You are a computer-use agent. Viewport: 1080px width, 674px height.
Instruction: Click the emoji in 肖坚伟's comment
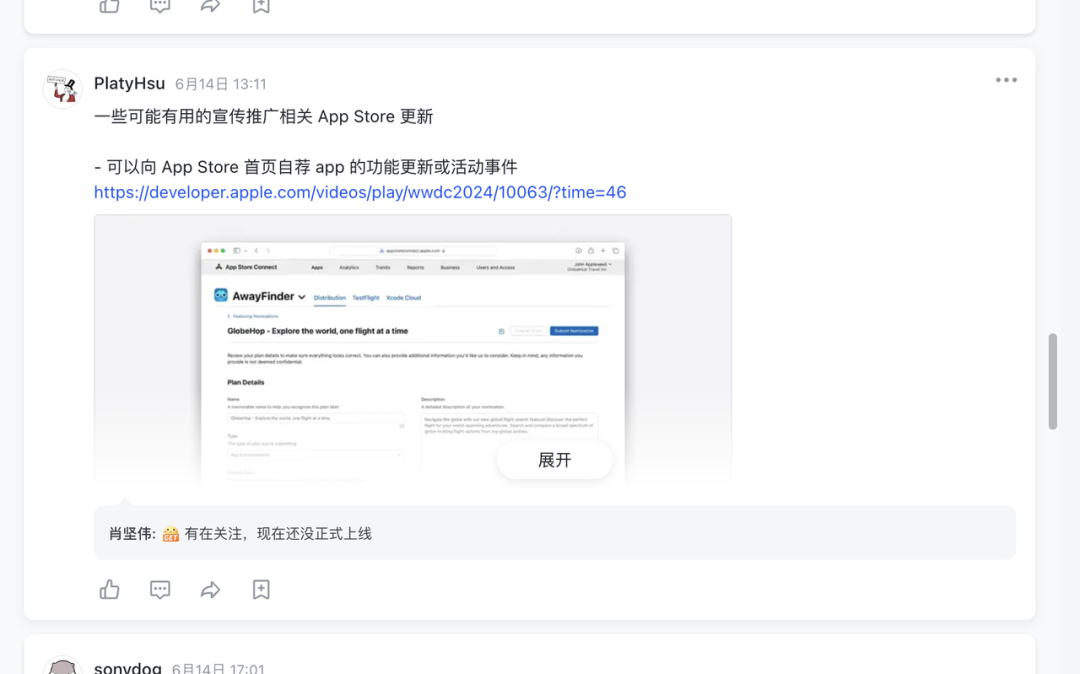coord(171,534)
